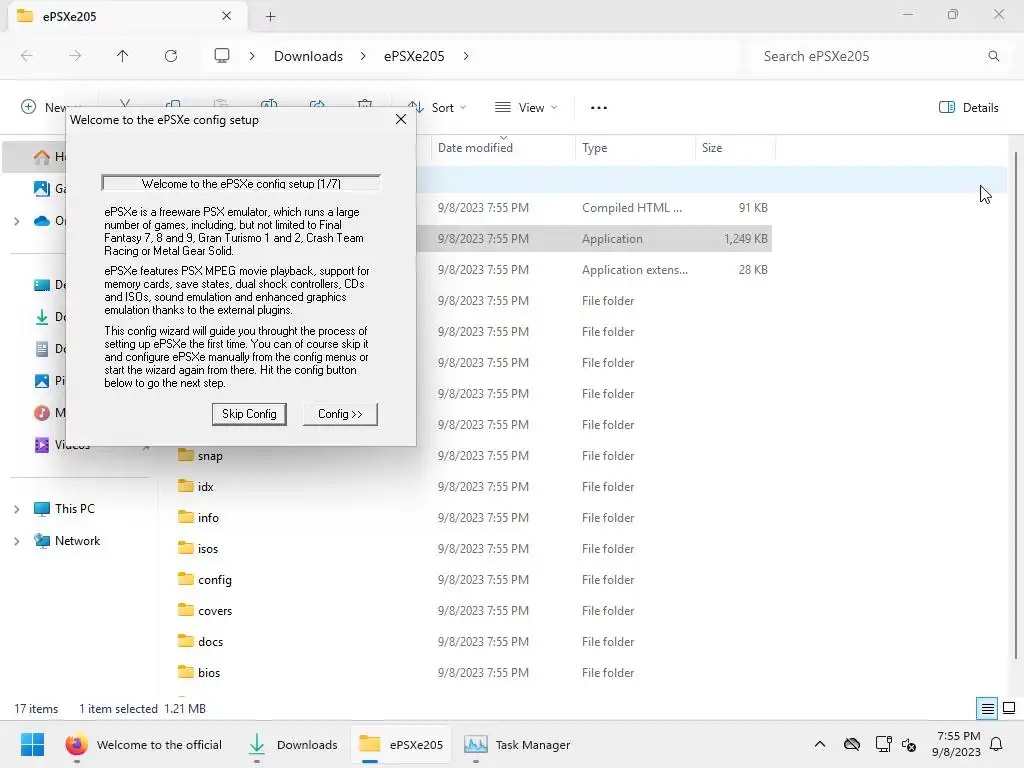Click the Desktop icon in sidebar
This screenshot has height=768, width=1024.
click(x=42, y=285)
